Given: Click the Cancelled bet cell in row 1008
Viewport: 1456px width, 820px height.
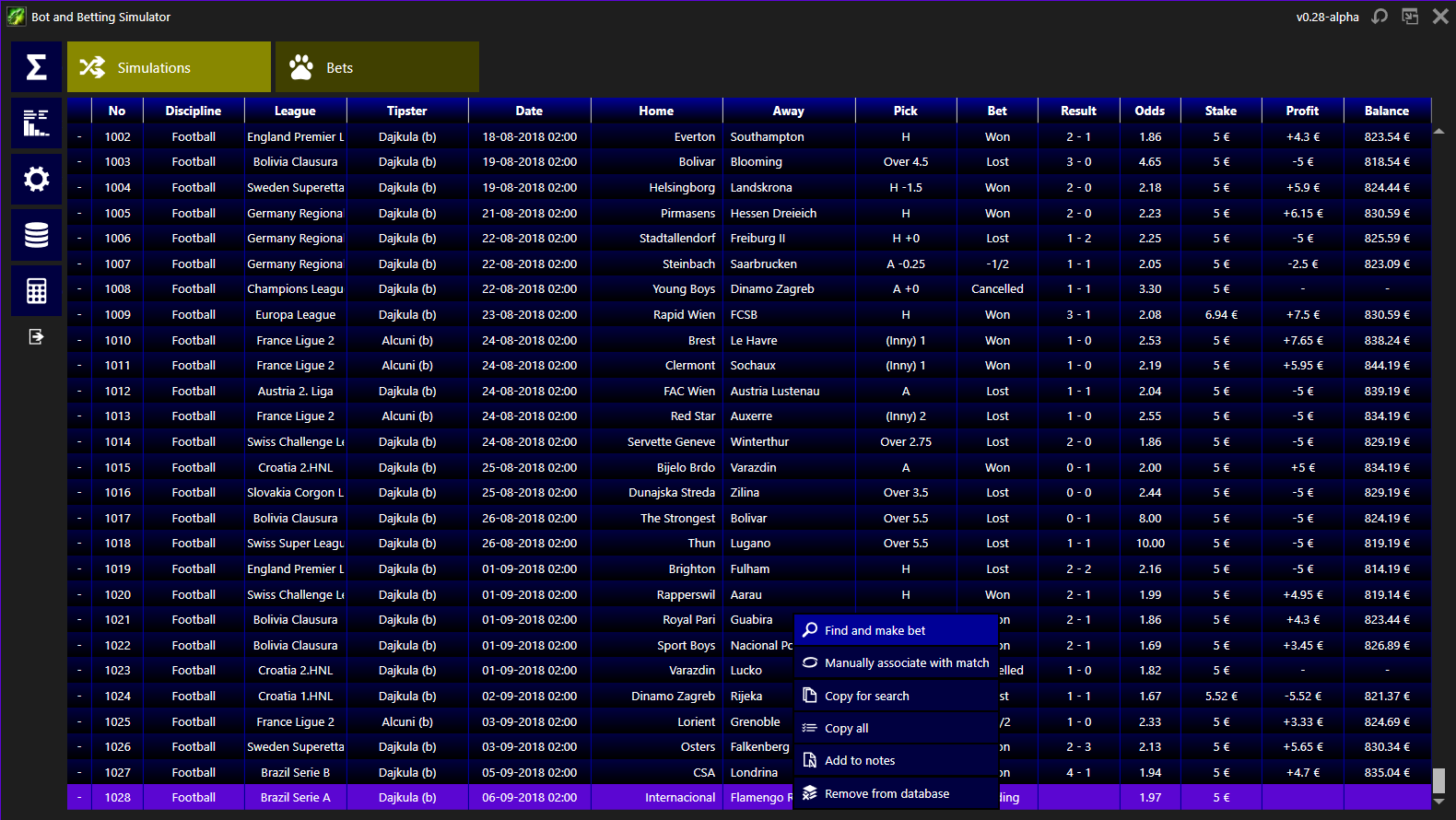Looking at the screenshot, I should pos(997,288).
